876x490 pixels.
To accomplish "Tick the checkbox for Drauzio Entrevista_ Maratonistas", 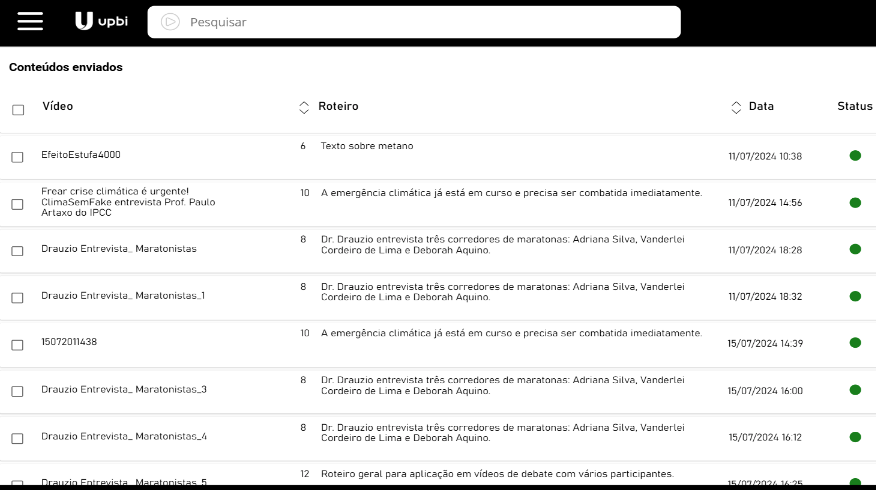I will [x=17, y=251].
